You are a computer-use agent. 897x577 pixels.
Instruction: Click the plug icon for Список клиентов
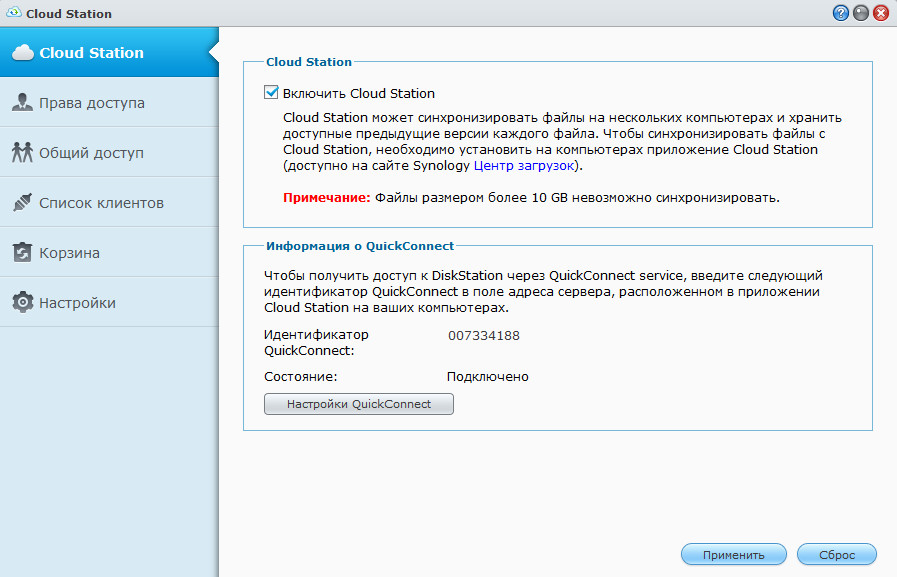coord(22,203)
